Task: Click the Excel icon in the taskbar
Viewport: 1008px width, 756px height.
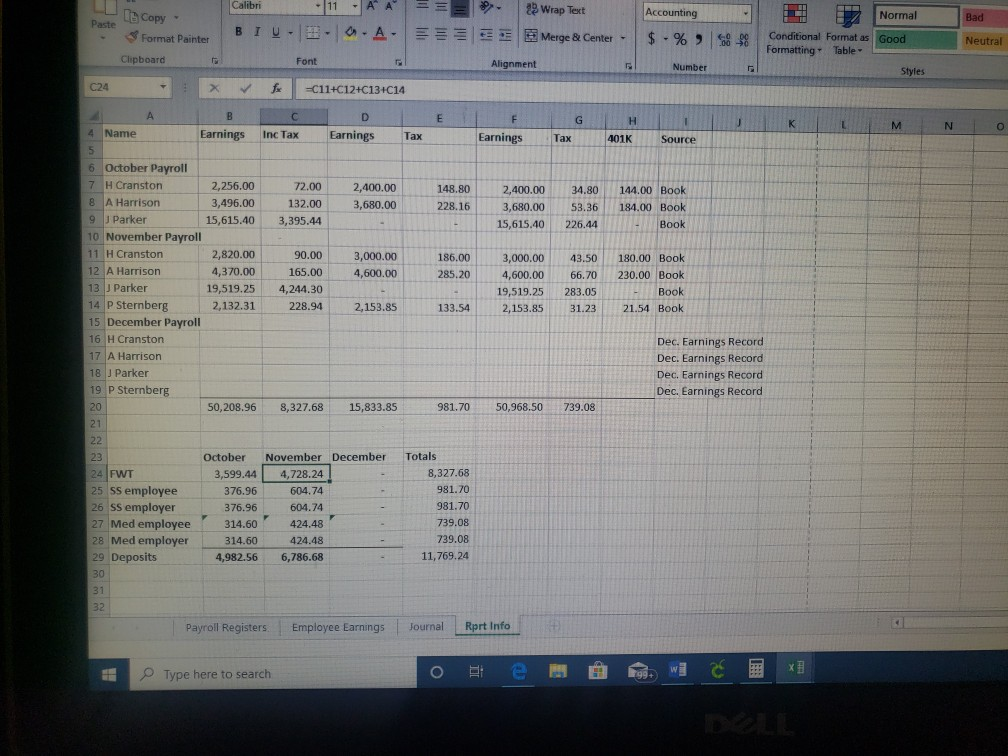Action: click(796, 666)
